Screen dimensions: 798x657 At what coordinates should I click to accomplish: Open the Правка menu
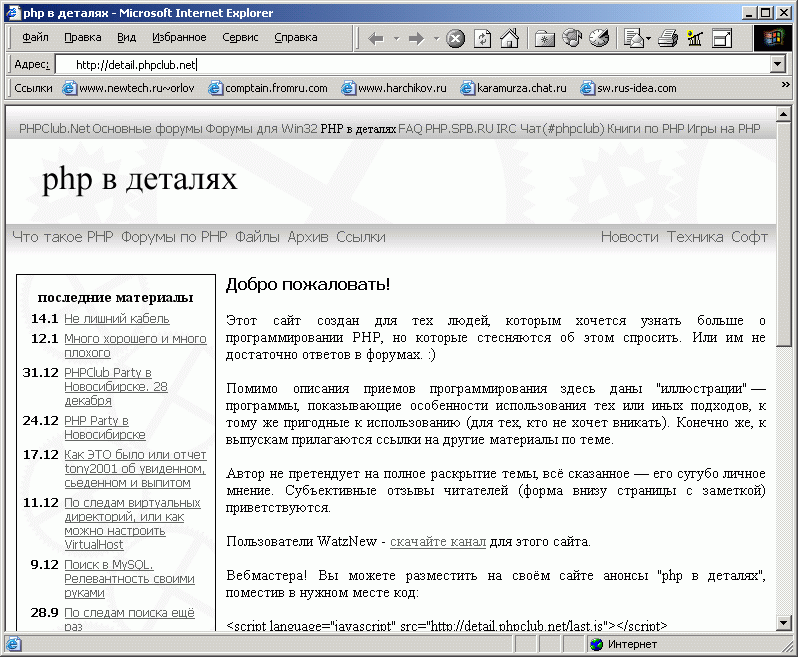(x=82, y=37)
